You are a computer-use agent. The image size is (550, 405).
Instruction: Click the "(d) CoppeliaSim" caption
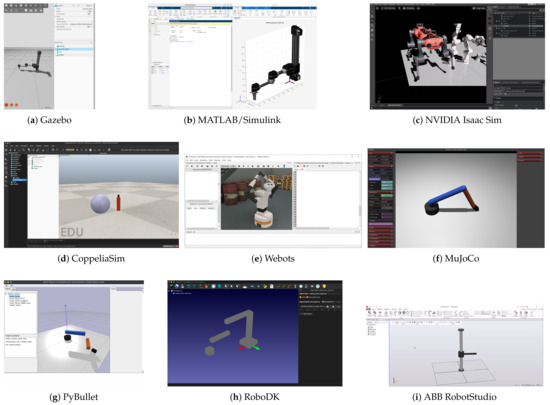click(x=91, y=258)
